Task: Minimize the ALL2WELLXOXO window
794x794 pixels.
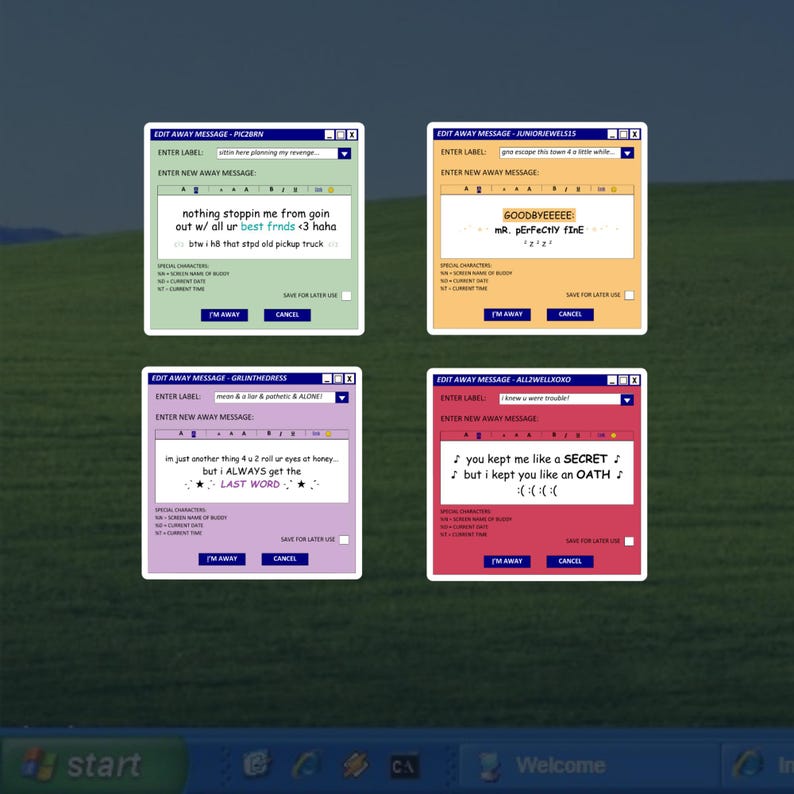Action: tap(612, 380)
